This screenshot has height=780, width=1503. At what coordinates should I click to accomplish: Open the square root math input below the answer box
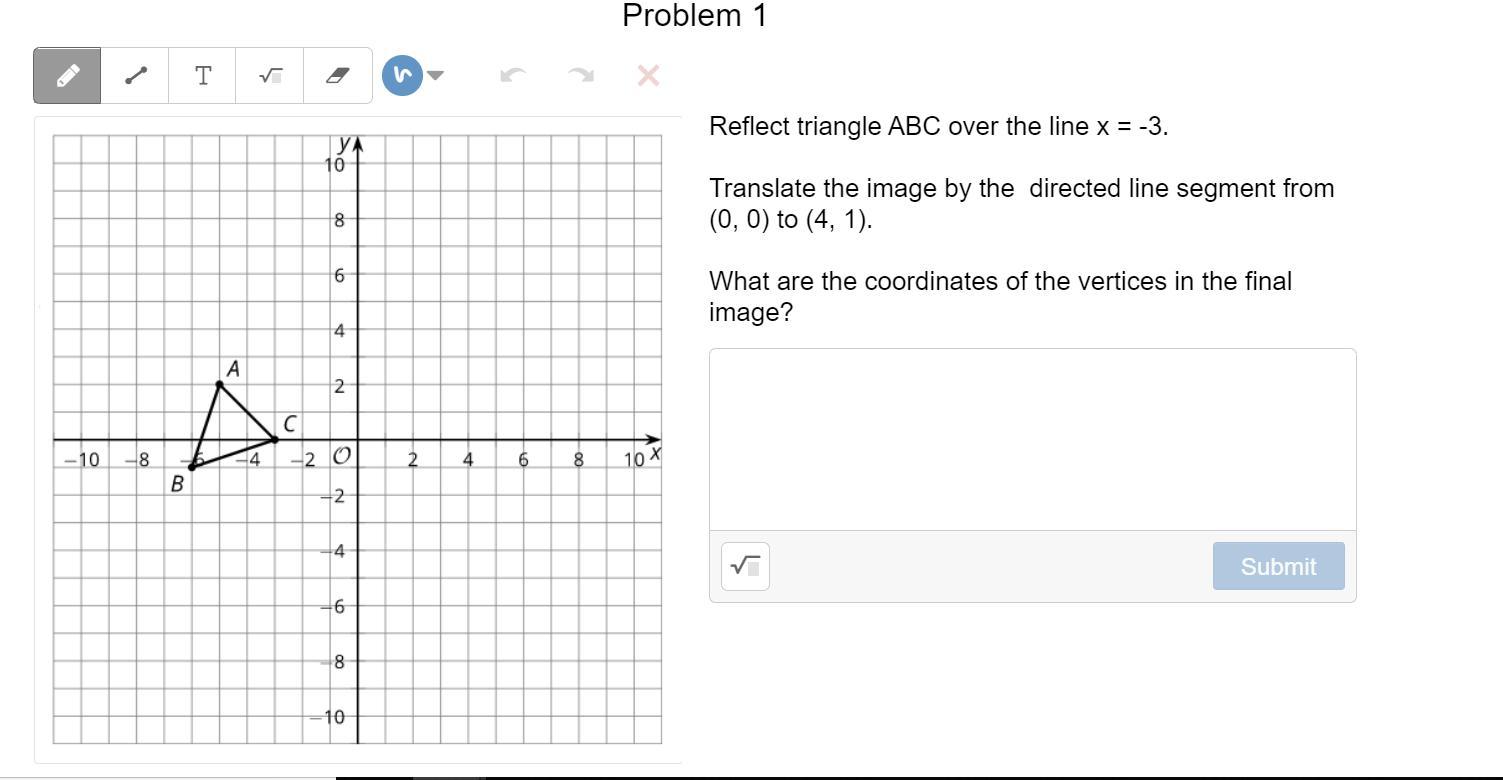coord(745,566)
